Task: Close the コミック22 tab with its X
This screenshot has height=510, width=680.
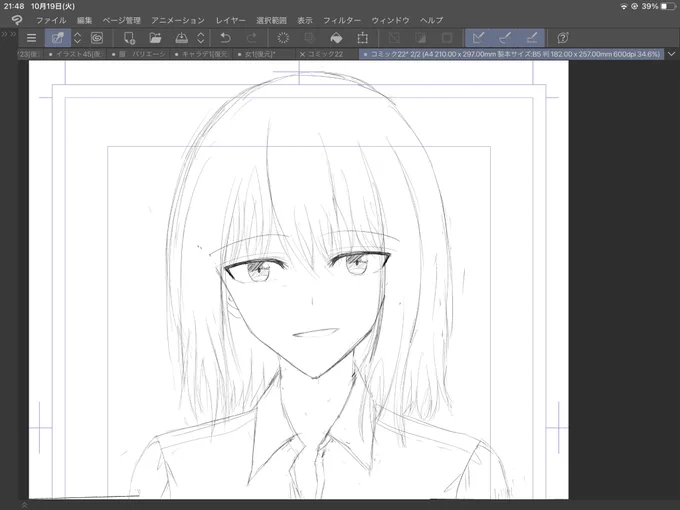Action: click(x=302, y=54)
